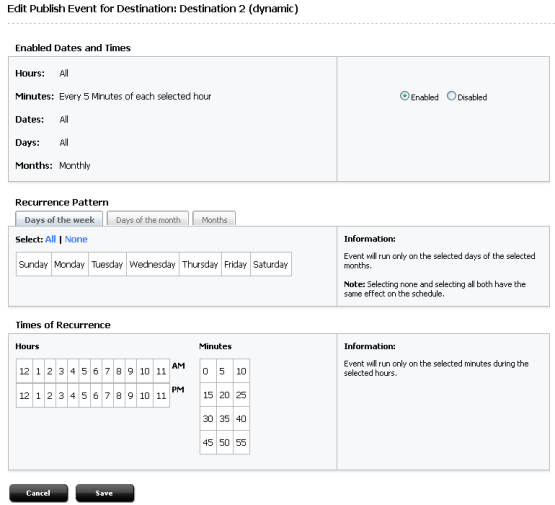Select hour 7 in the AM row
Screen dimensions: 555x505
107,371
